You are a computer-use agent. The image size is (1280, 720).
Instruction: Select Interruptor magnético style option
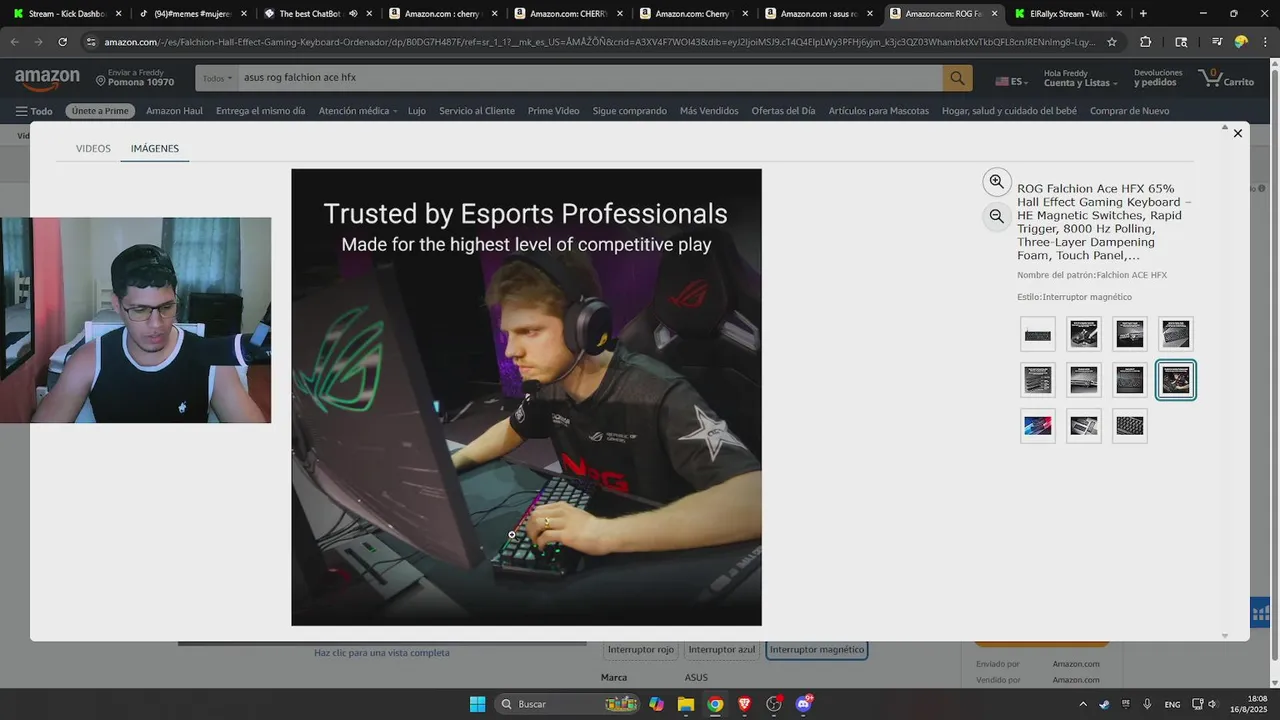click(x=816, y=650)
